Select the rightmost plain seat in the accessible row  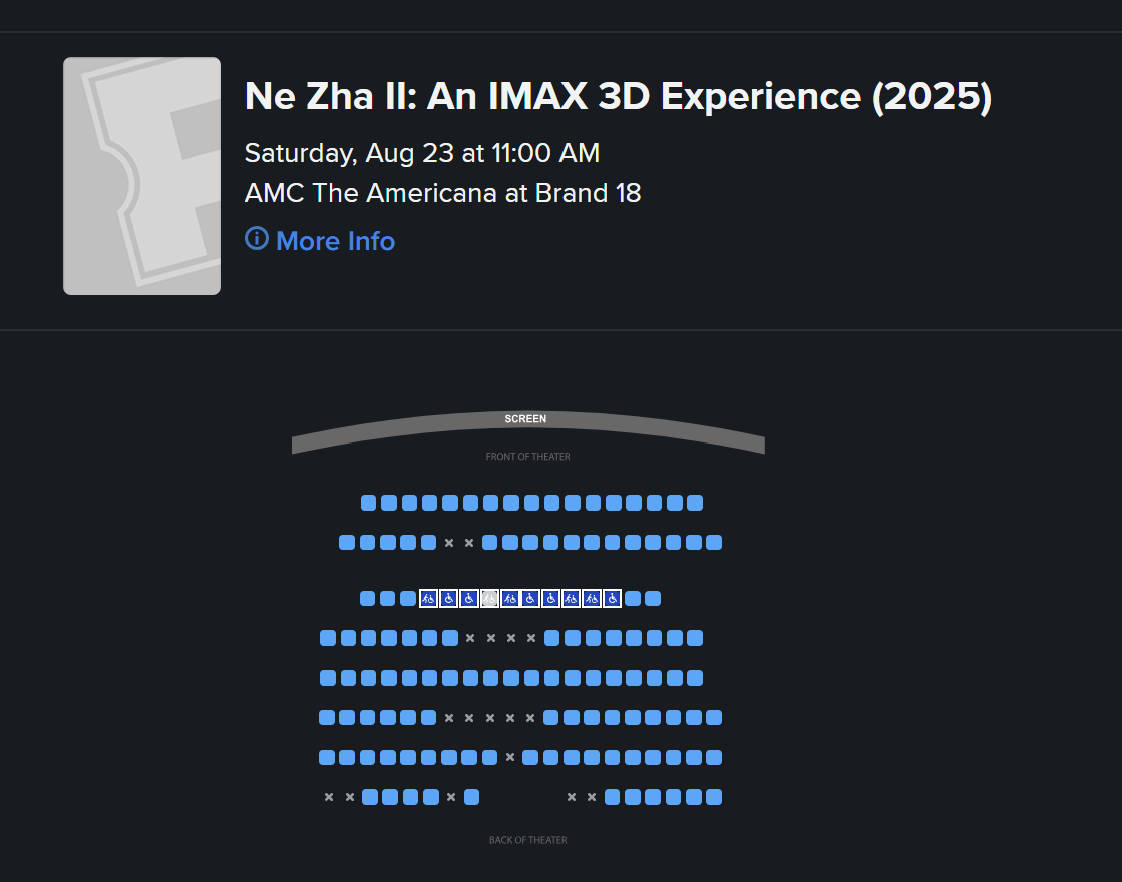tap(653, 599)
